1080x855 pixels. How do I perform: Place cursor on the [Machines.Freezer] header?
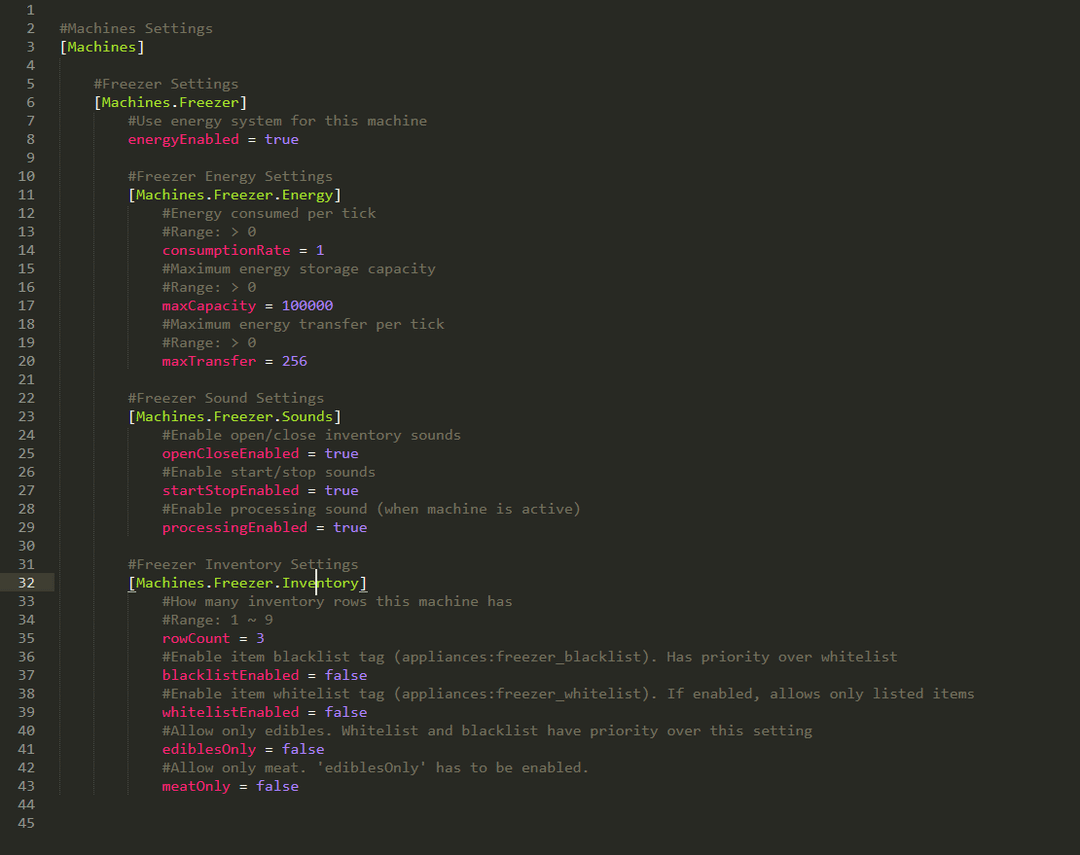click(170, 102)
